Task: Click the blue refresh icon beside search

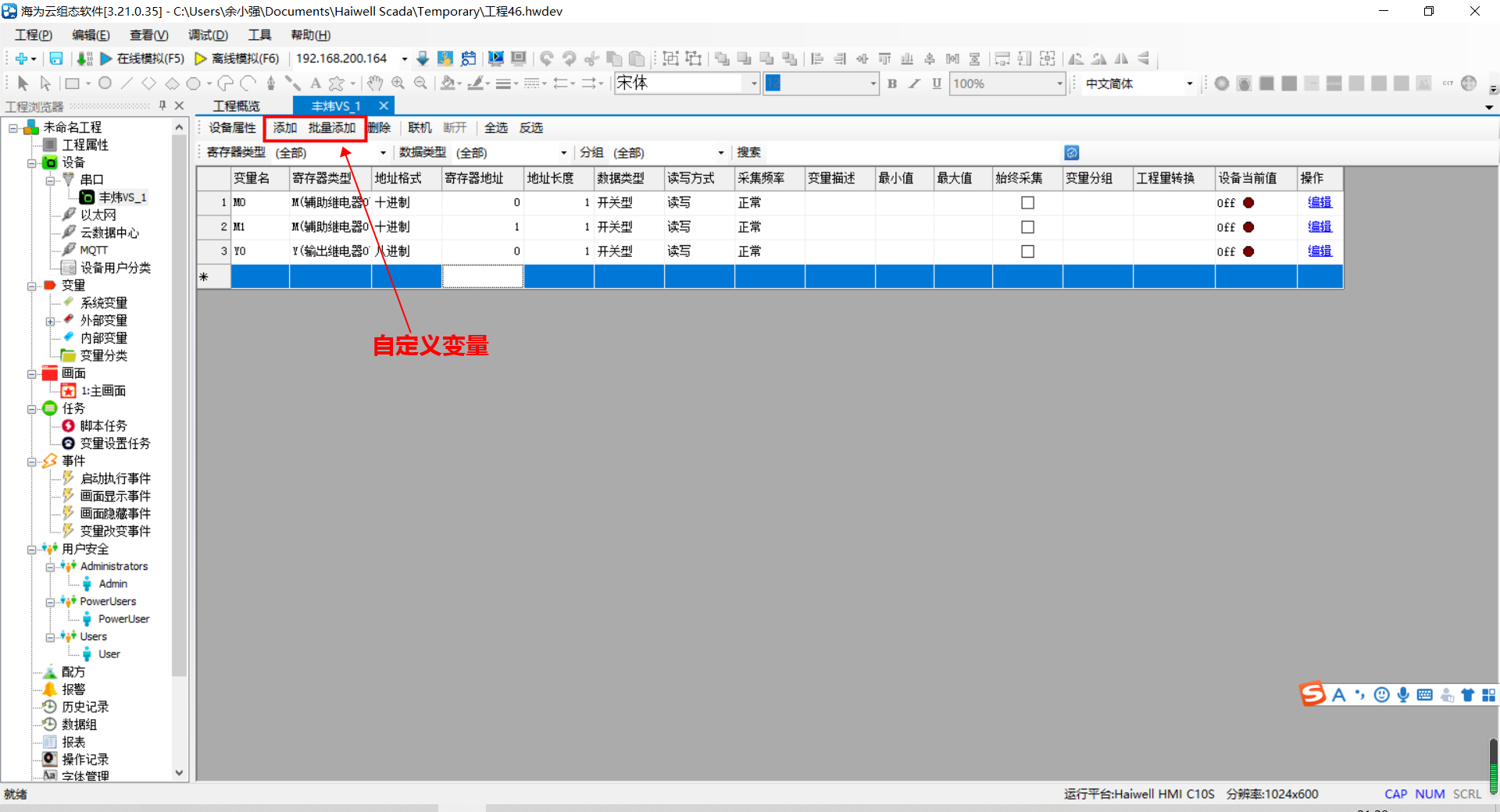Action: 1072,153
